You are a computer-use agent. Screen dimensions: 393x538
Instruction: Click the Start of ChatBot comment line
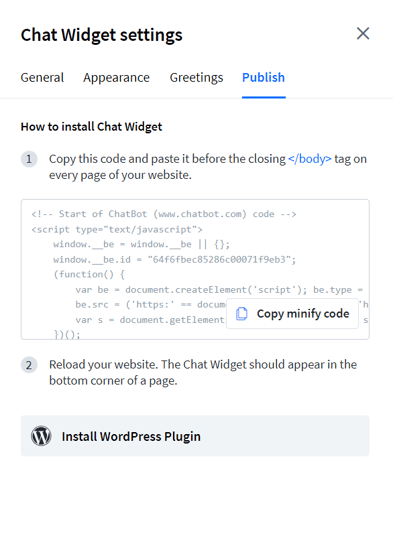[x=164, y=214]
